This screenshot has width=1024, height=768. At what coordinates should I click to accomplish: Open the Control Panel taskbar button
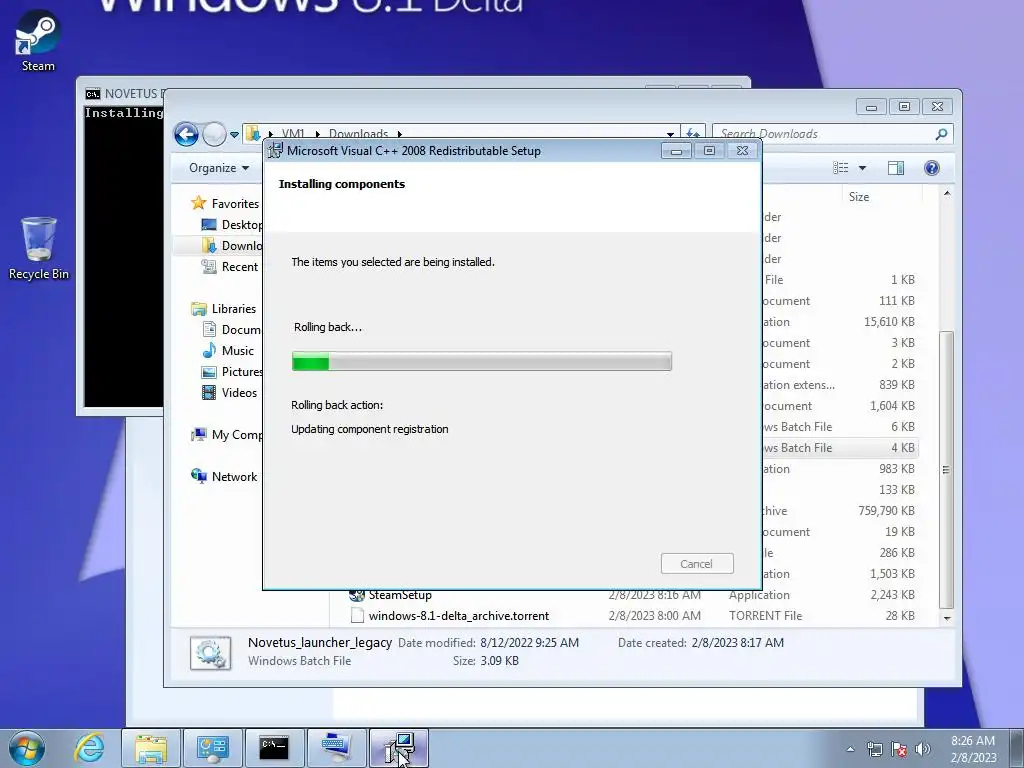pos(212,748)
